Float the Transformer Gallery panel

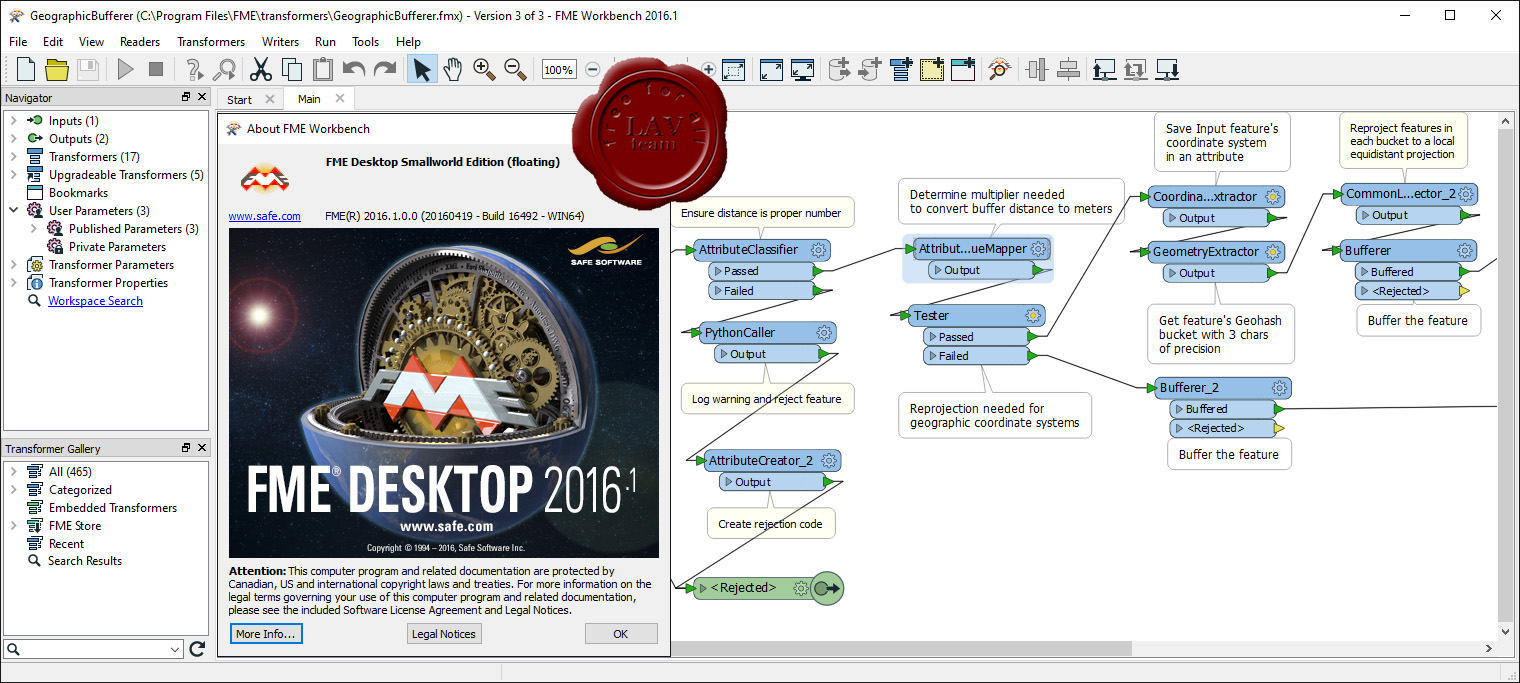tap(186, 448)
